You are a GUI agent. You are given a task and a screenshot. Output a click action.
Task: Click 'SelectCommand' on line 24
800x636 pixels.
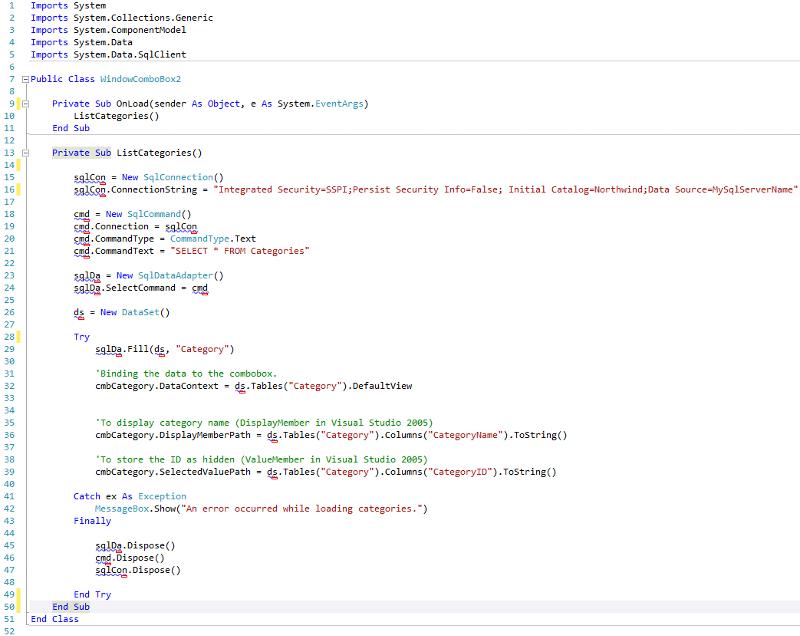(x=140, y=288)
